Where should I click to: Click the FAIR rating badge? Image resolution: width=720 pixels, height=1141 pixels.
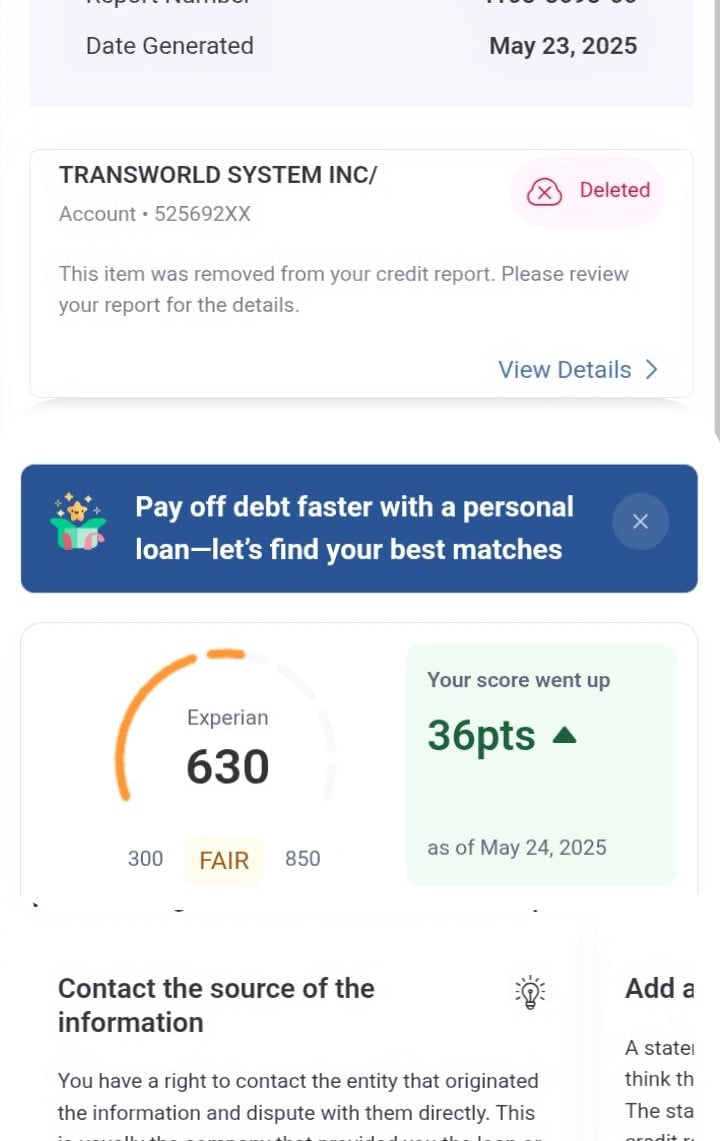tap(224, 860)
